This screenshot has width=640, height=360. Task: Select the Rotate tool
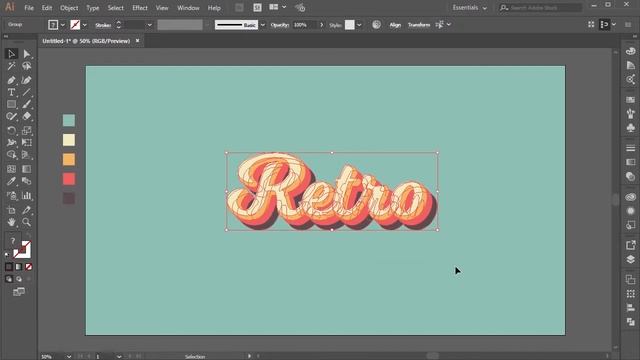[11, 131]
